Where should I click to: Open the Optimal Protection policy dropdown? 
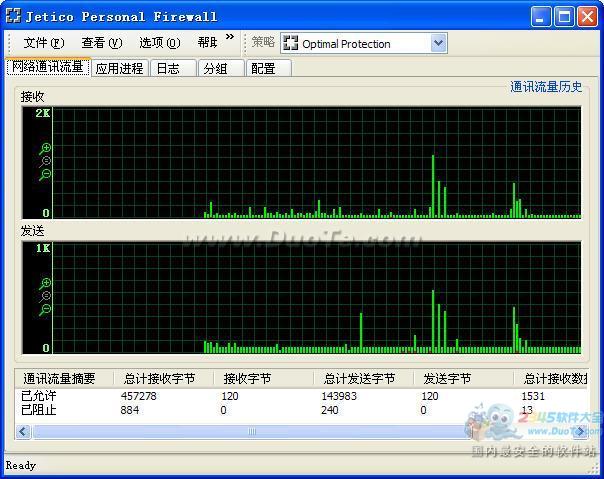click(x=438, y=43)
